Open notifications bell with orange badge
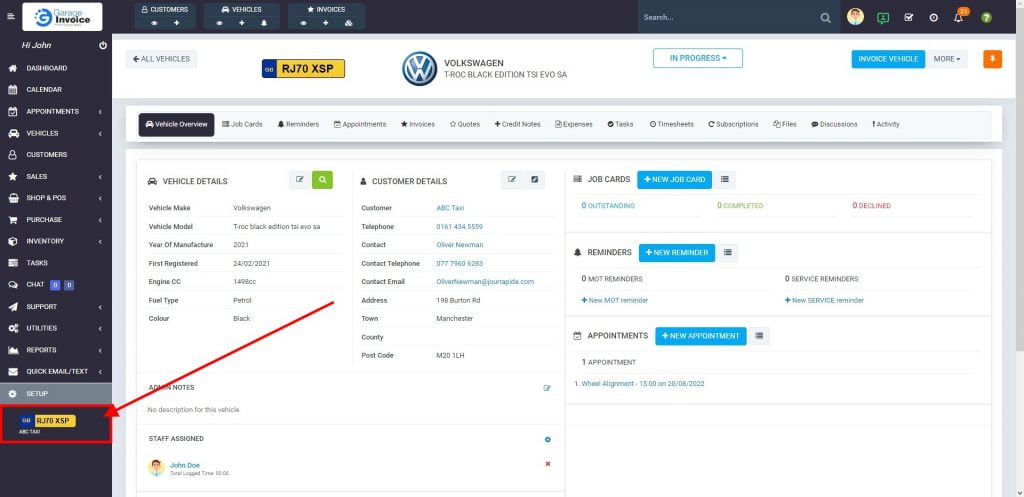 959,16
